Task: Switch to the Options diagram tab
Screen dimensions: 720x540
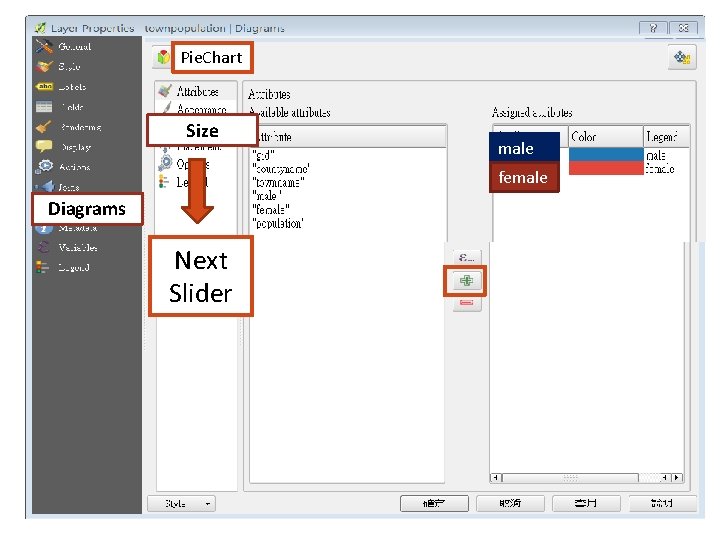Action: (x=184, y=163)
